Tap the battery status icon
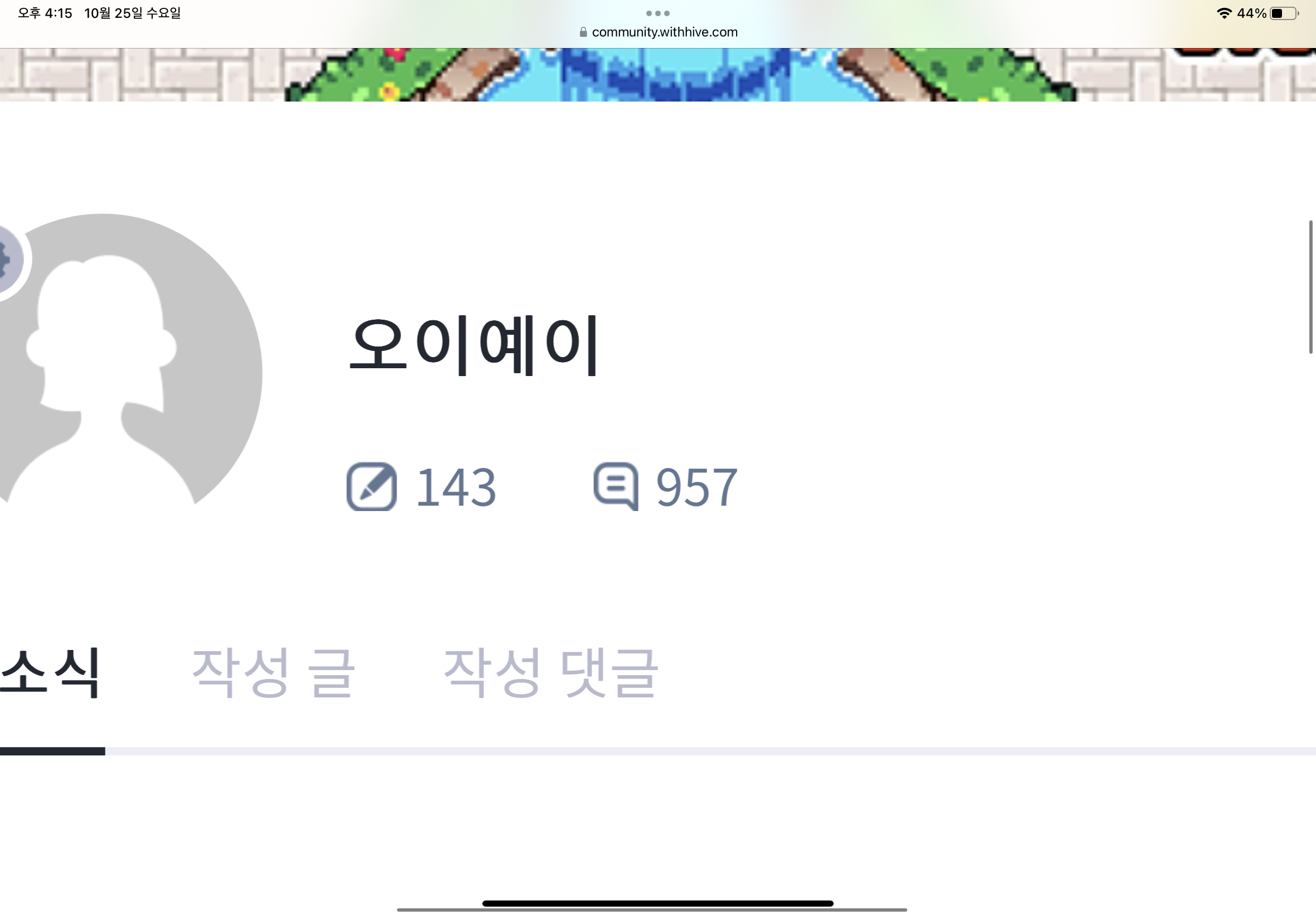This screenshot has width=1316, height=915. coord(1284,13)
